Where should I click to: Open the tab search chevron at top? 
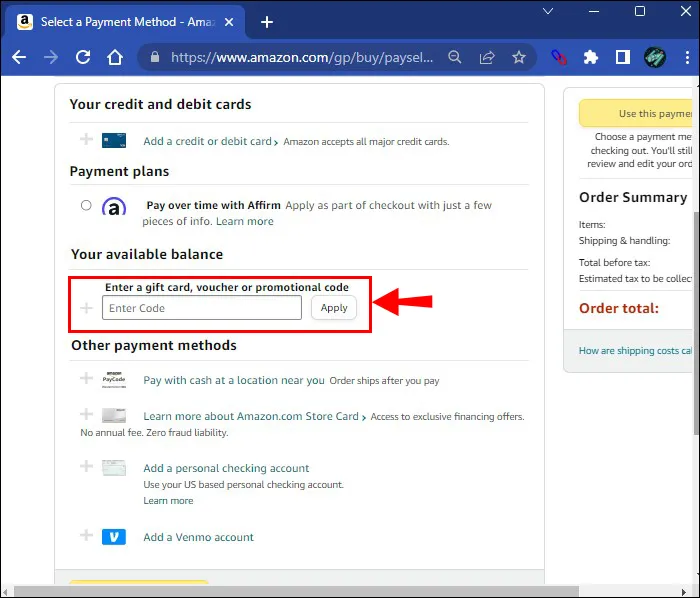(548, 11)
